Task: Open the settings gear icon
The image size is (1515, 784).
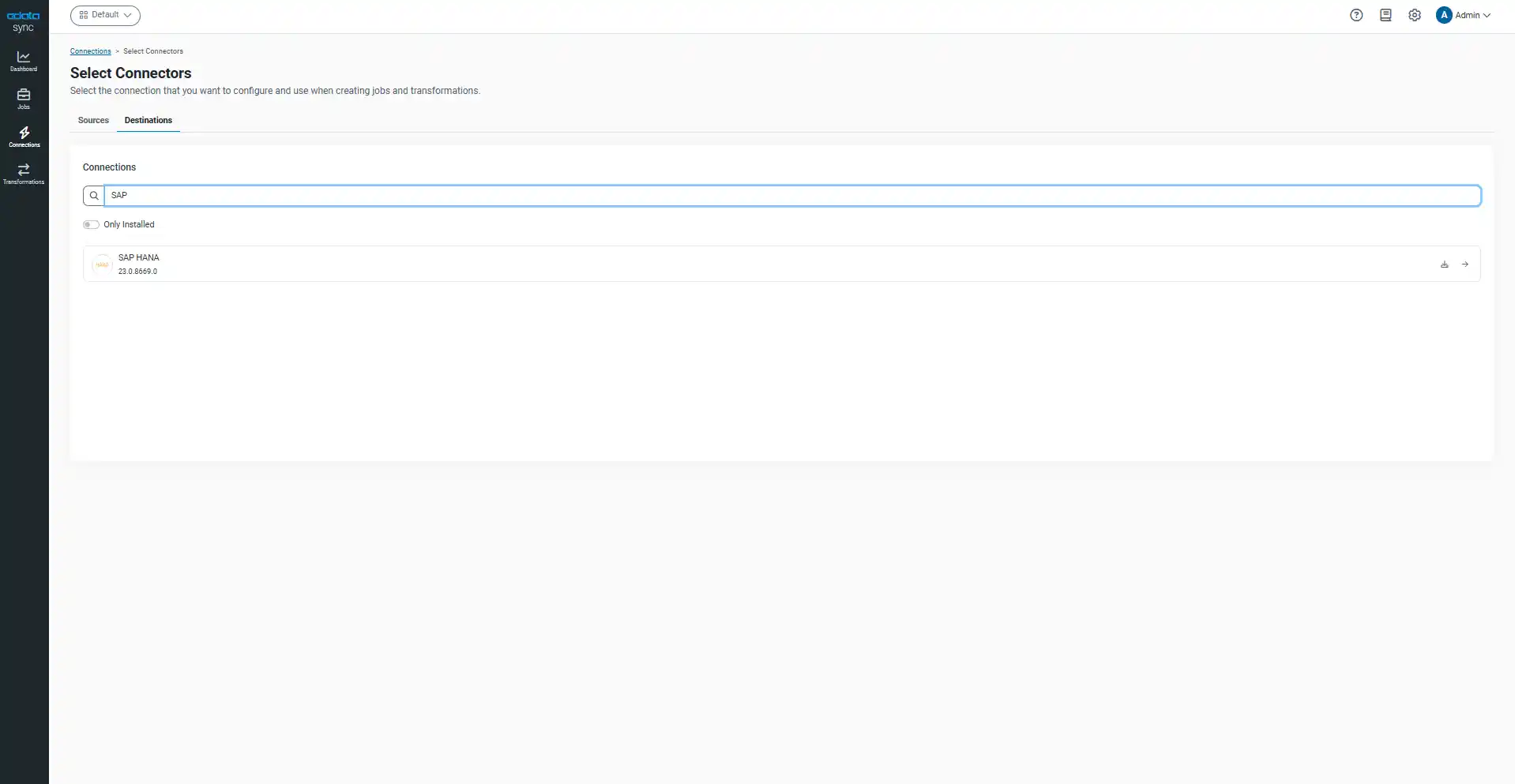Action: tap(1414, 15)
